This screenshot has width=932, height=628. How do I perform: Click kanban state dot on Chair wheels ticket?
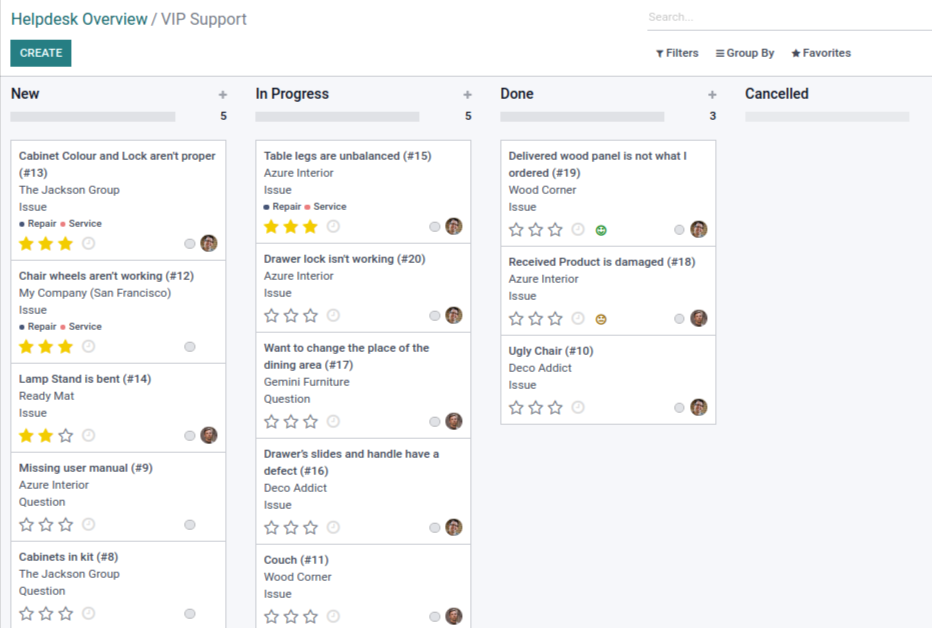[190, 347]
